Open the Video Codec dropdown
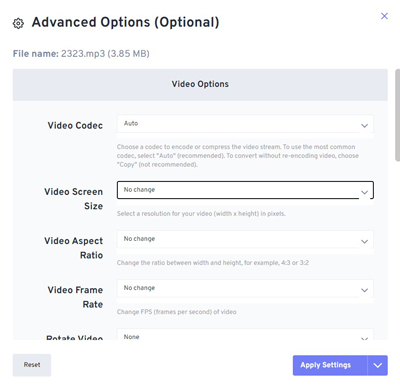This screenshot has width=400, height=387. pyautogui.click(x=245, y=124)
